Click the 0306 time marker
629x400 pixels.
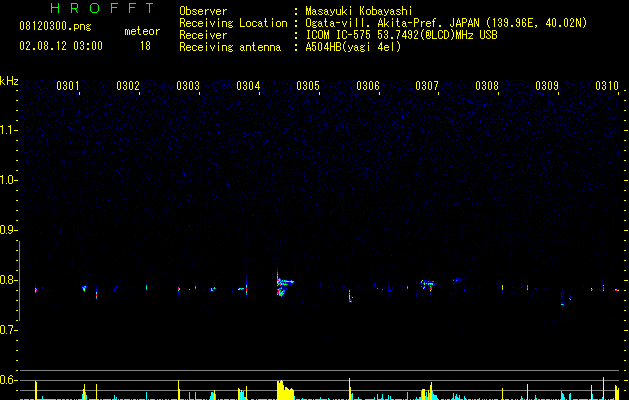(368, 85)
